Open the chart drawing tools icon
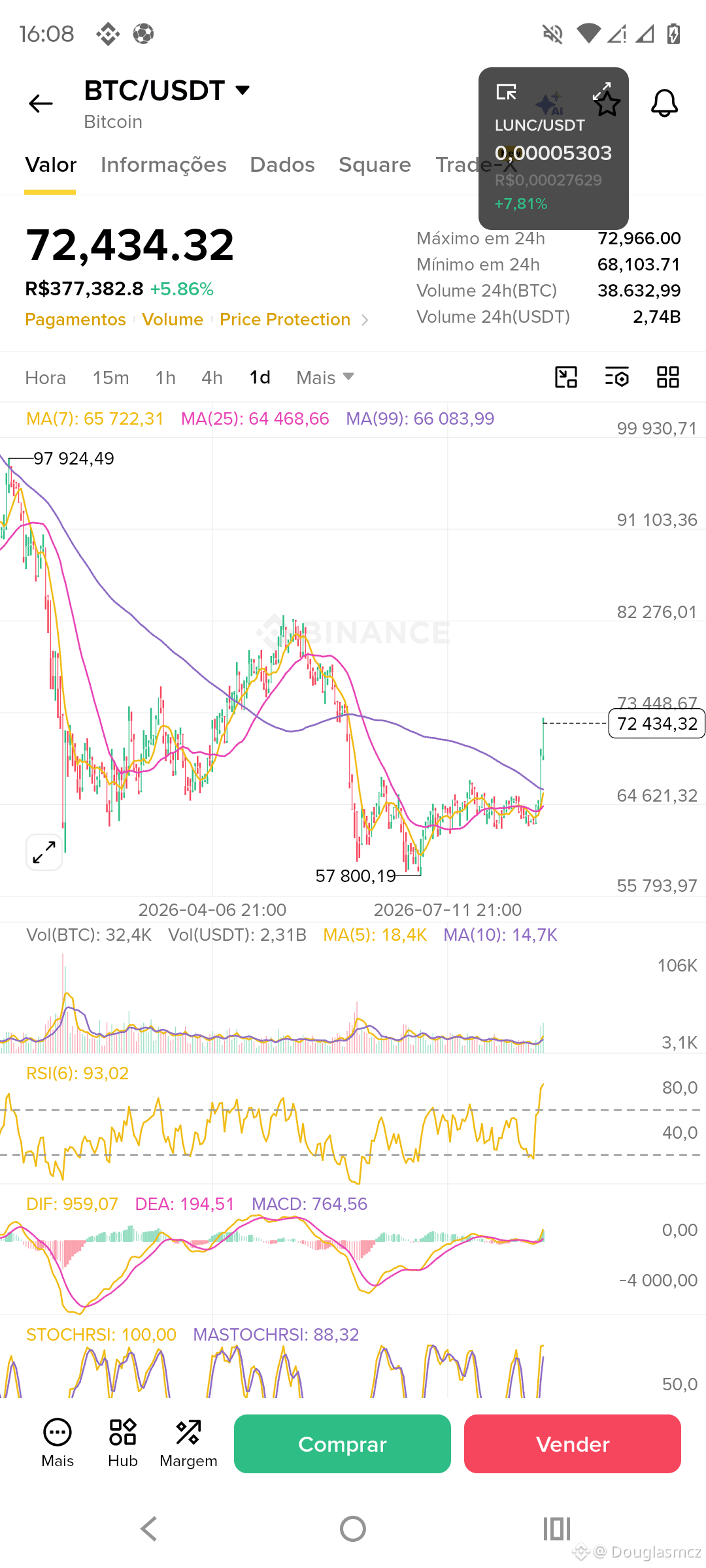706x1568 pixels. coord(566,377)
